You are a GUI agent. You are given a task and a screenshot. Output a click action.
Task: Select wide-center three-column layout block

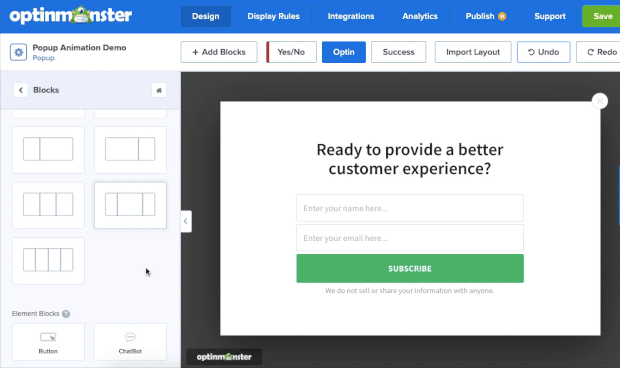click(130, 205)
